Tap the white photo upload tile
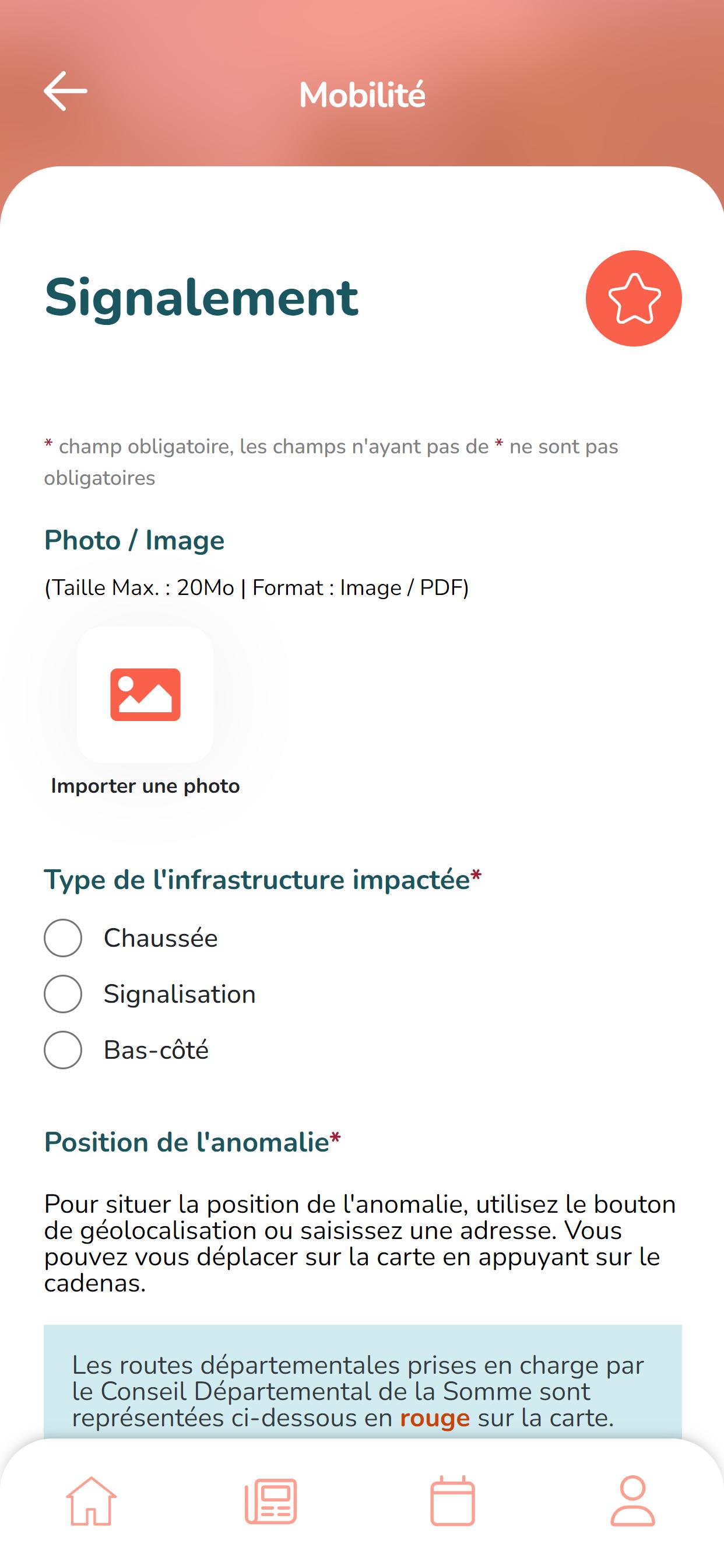724x1568 pixels. click(145, 695)
